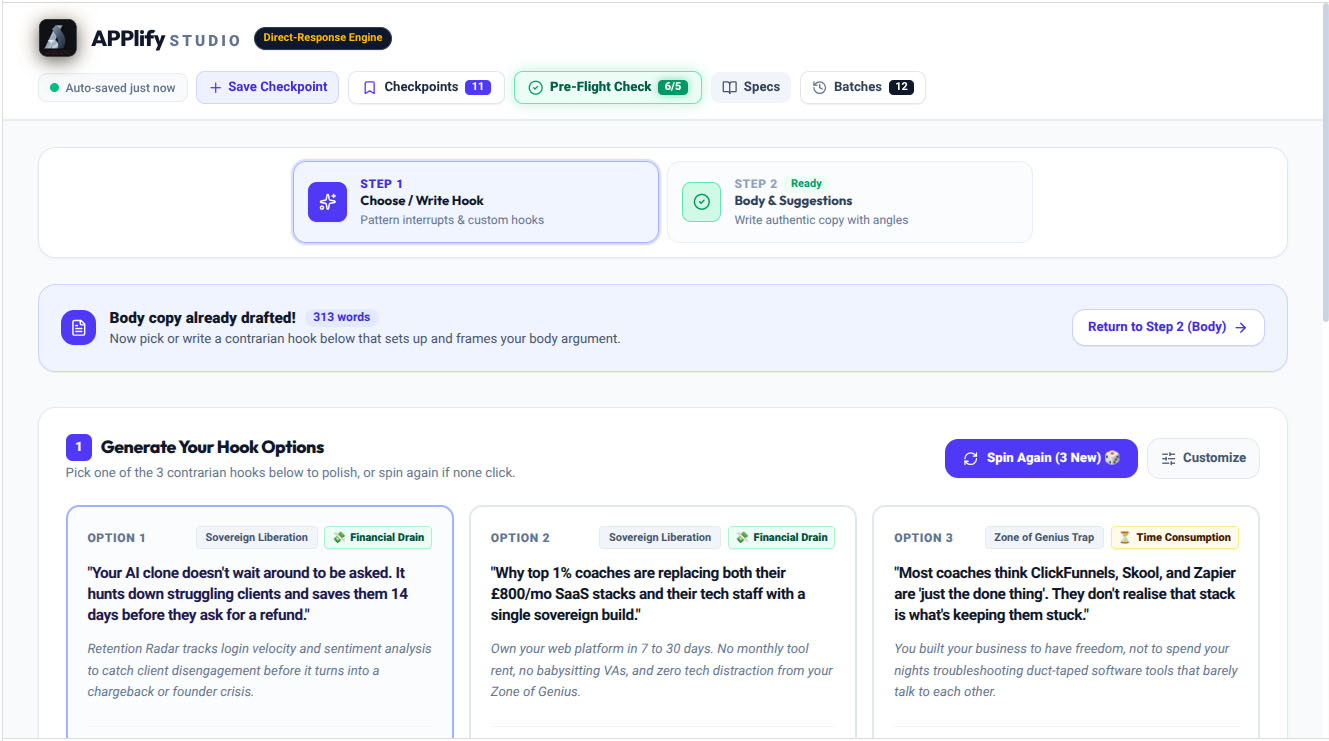Click the Batches count badge 12
The height and width of the screenshot is (741, 1329).
(x=901, y=88)
